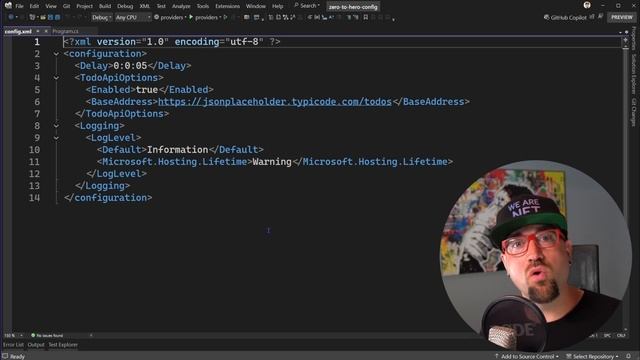
Task: Open the Debug menu
Action: [x=125, y=6]
